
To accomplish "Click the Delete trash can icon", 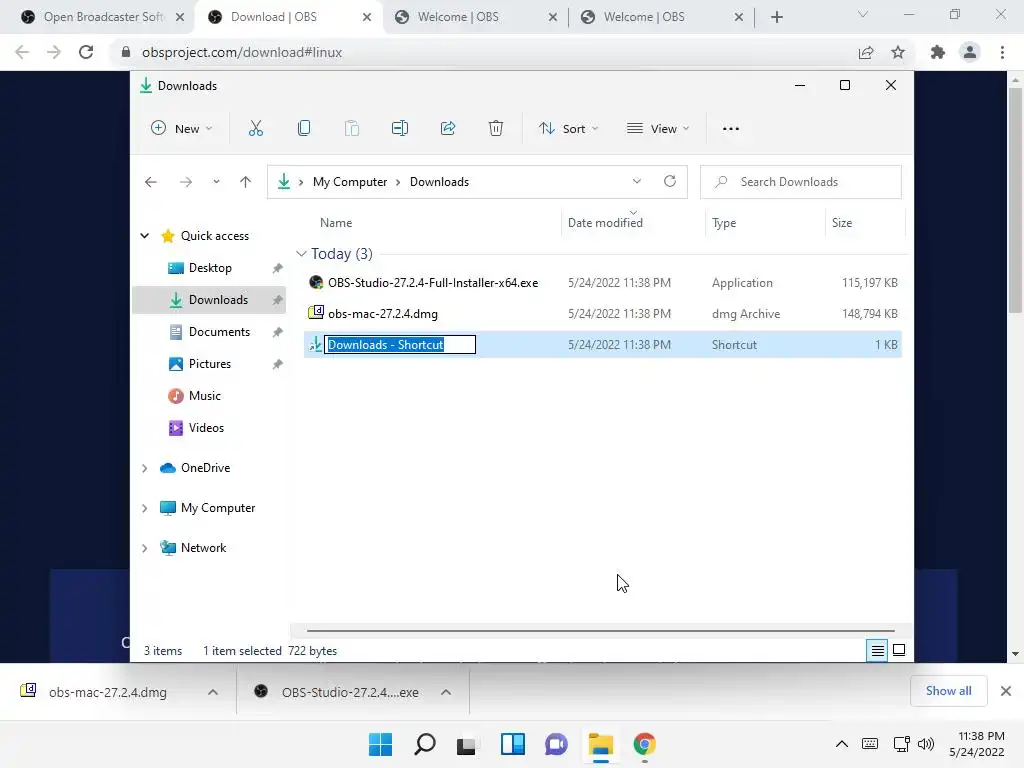I will click(x=496, y=129).
